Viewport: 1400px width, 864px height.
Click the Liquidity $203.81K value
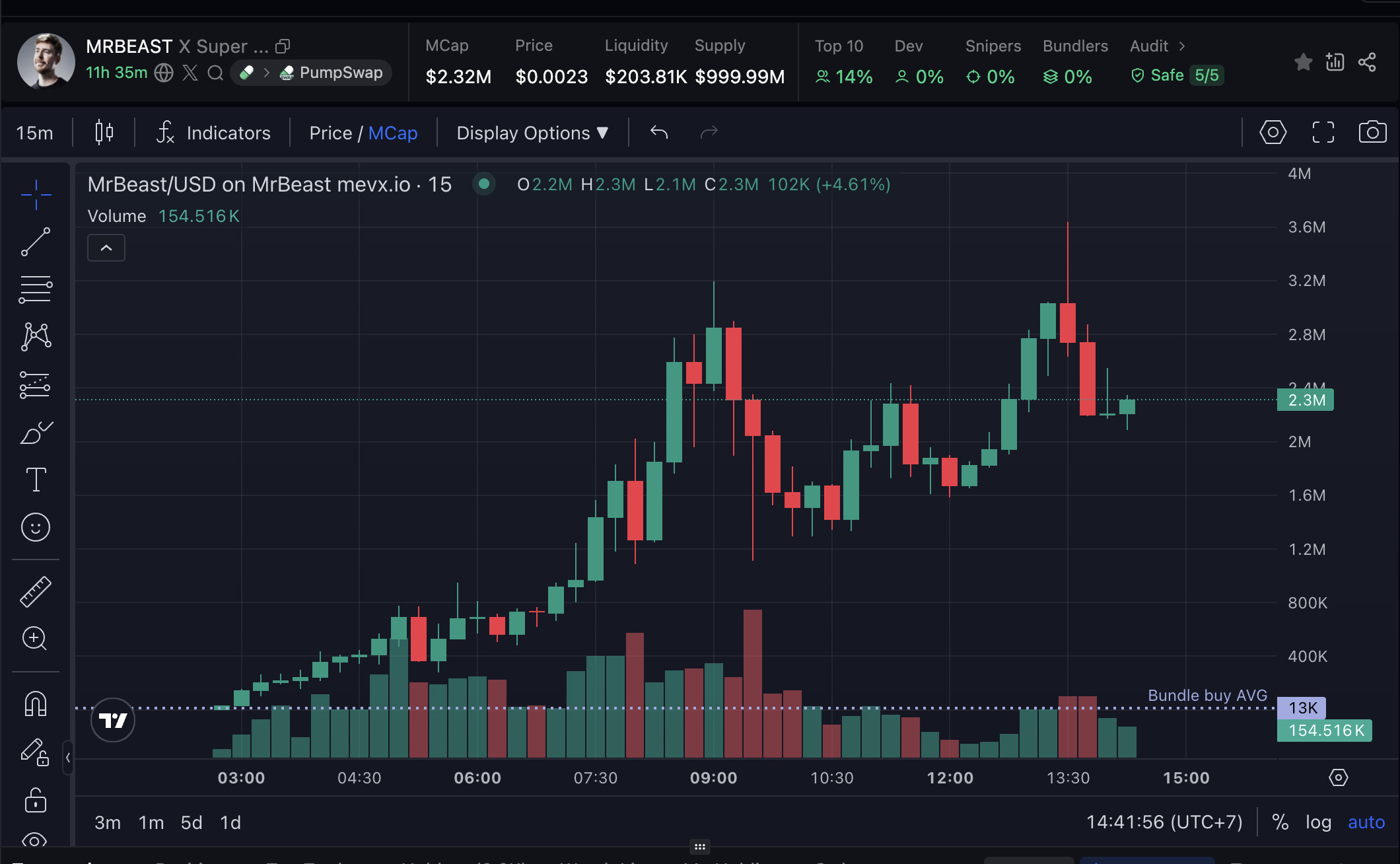click(646, 77)
